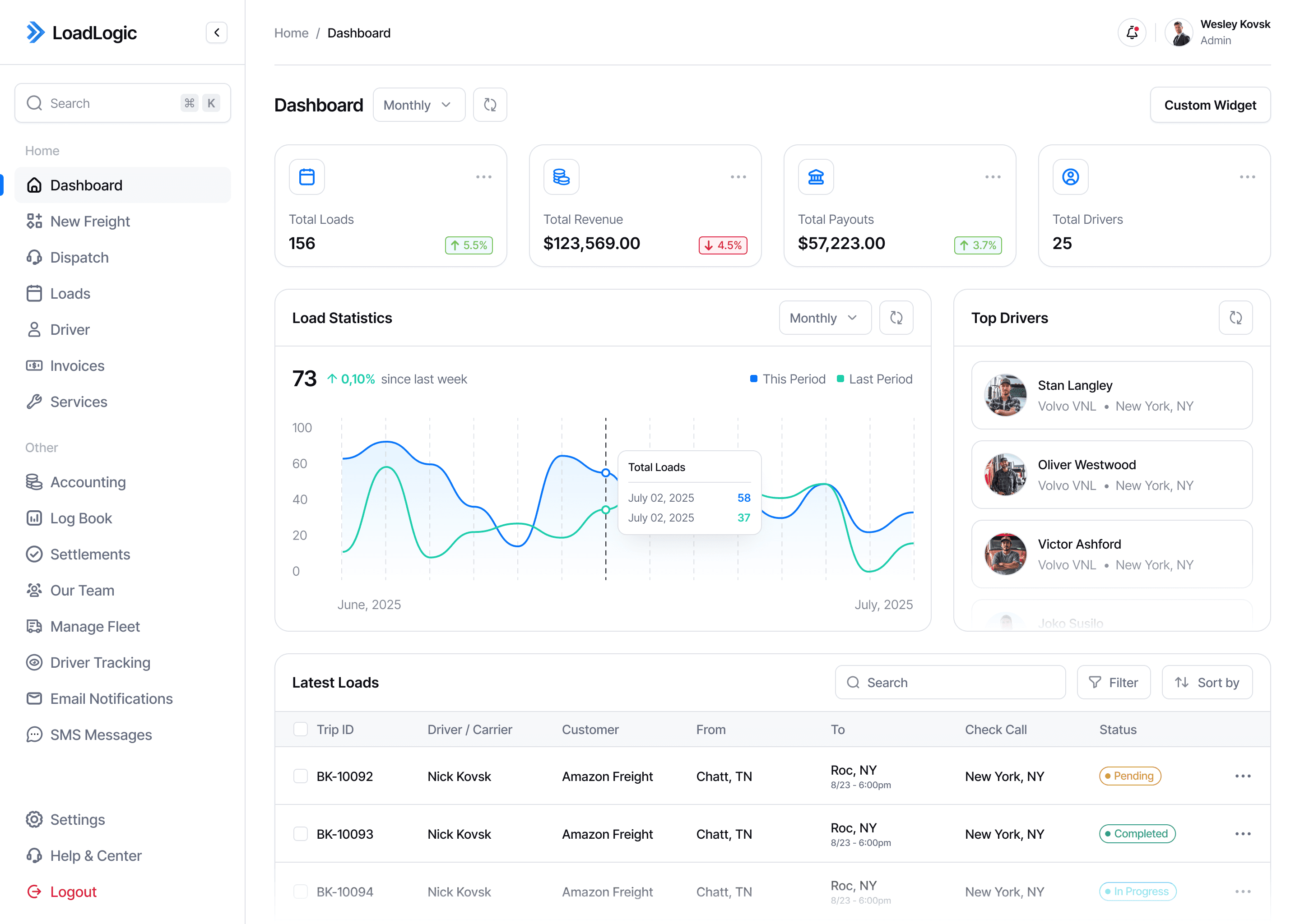
Task: Refresh the Load Statistics chart
Action: [x=896, y=318]
